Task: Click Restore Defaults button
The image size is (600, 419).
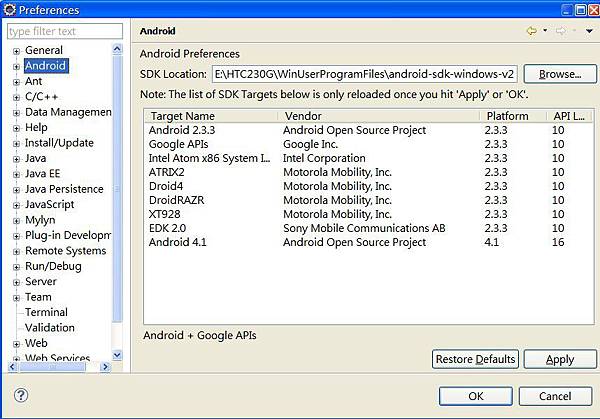Action: (x=475, y=359)
